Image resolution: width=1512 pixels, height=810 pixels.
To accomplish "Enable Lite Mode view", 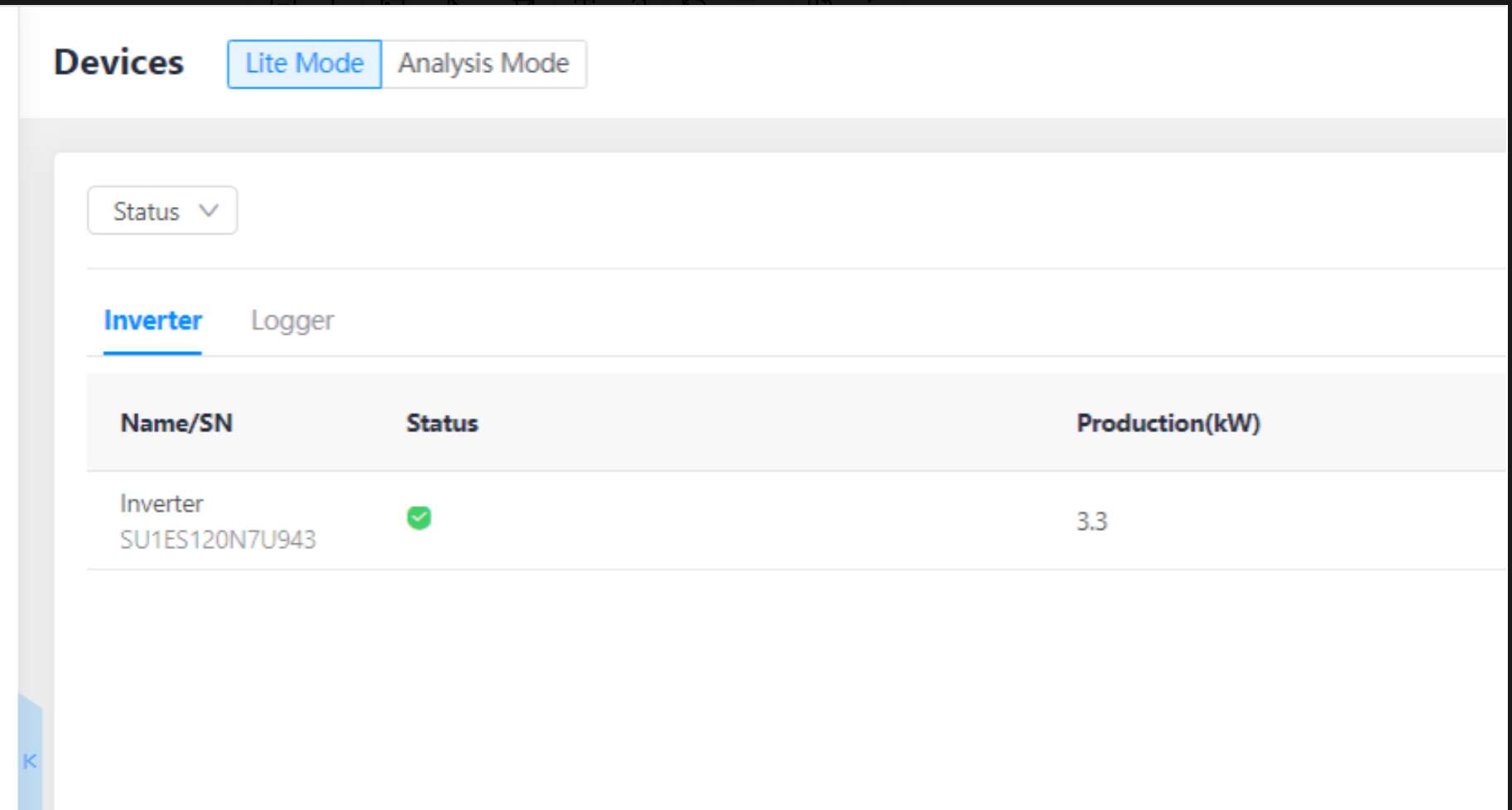I will 303,64.
